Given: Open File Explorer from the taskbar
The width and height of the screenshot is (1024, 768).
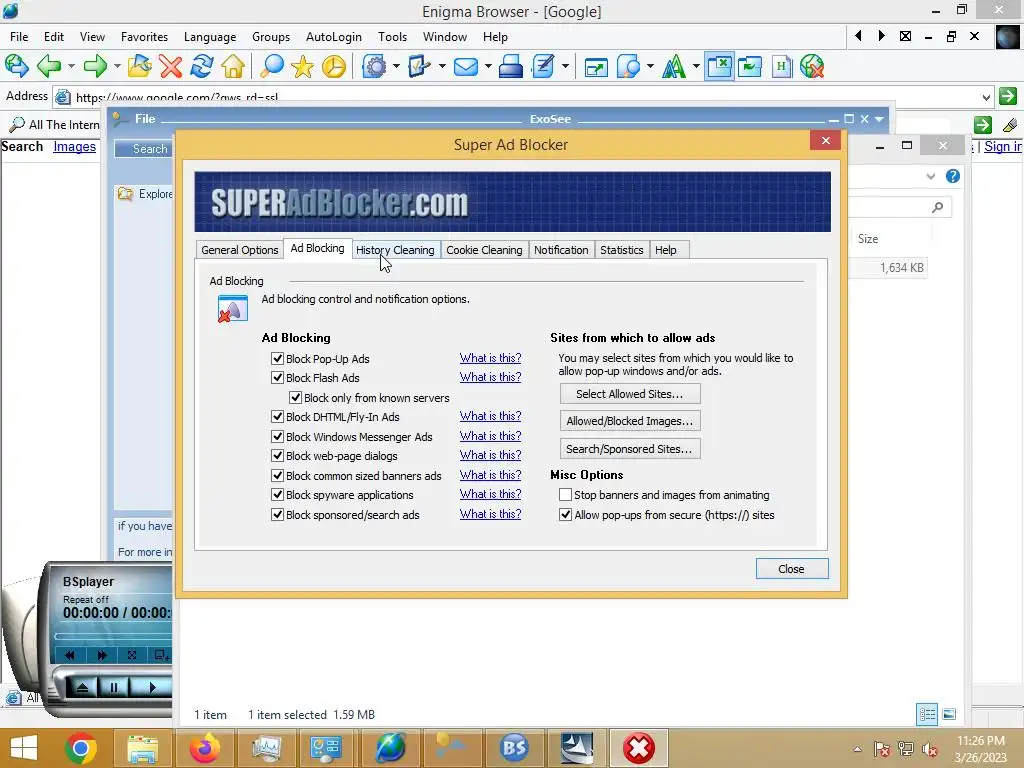Looking at the screenshot, I should 142,748.
